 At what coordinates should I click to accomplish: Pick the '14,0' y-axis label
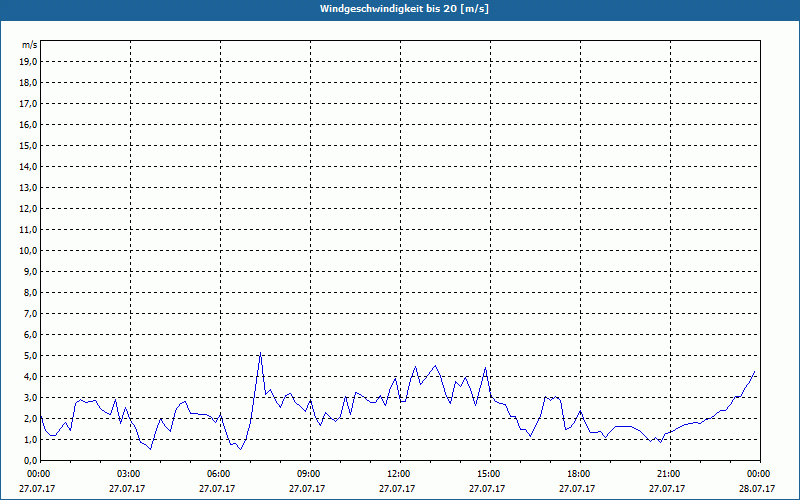29,167
